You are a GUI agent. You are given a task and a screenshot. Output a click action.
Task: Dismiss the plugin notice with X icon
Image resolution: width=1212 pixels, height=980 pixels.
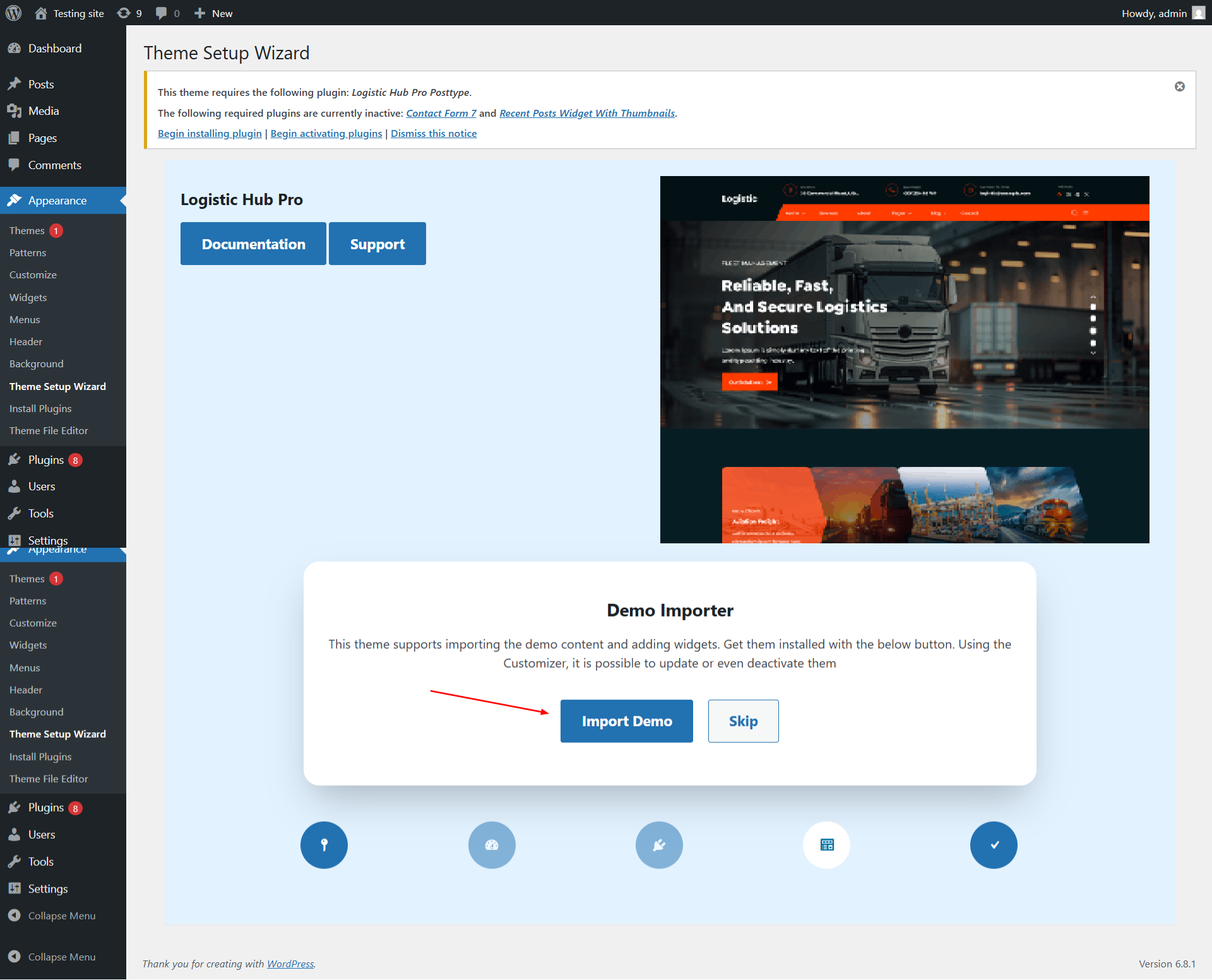coord(1179,86)
